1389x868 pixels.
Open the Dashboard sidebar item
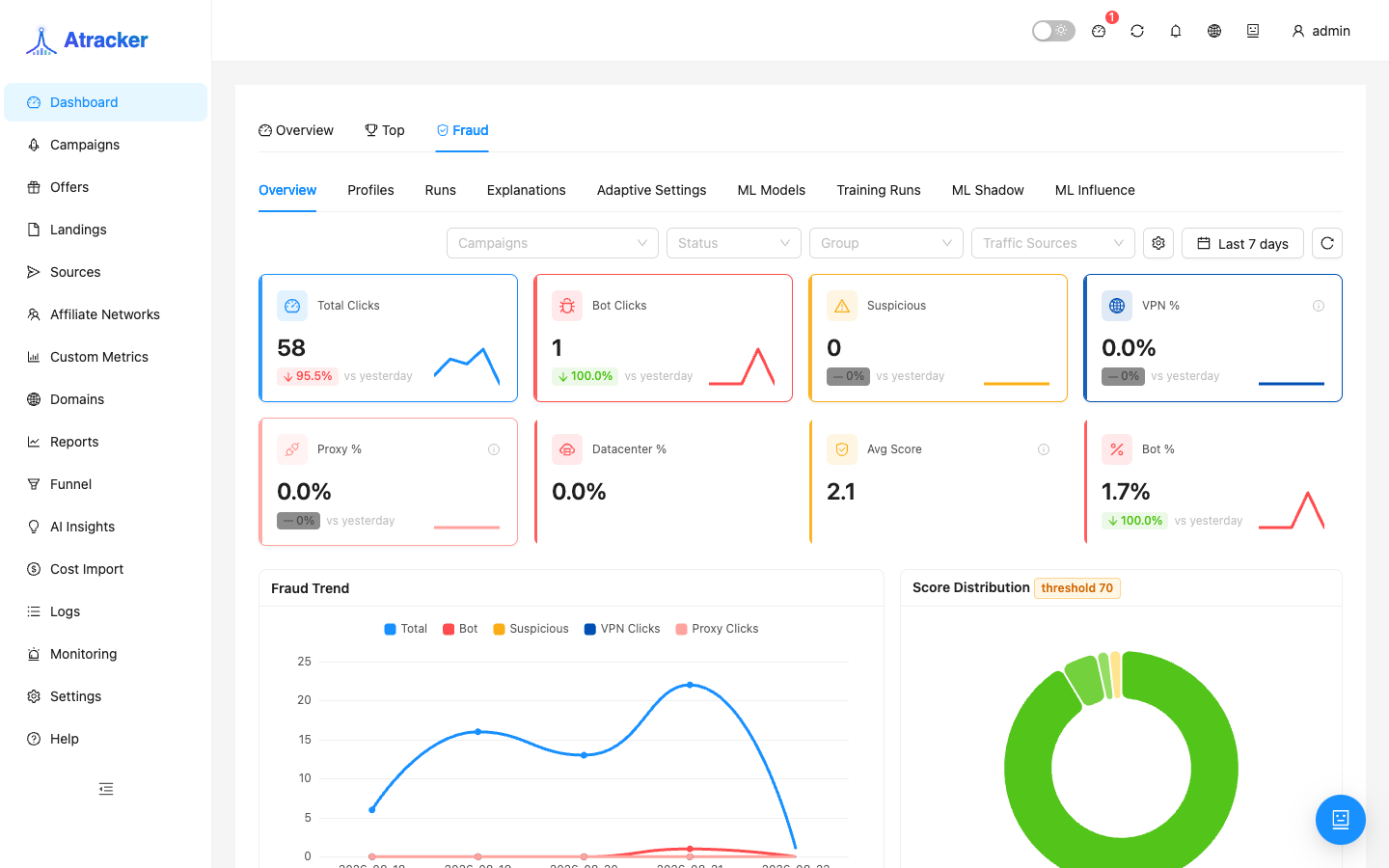click(x=105, y=102)
